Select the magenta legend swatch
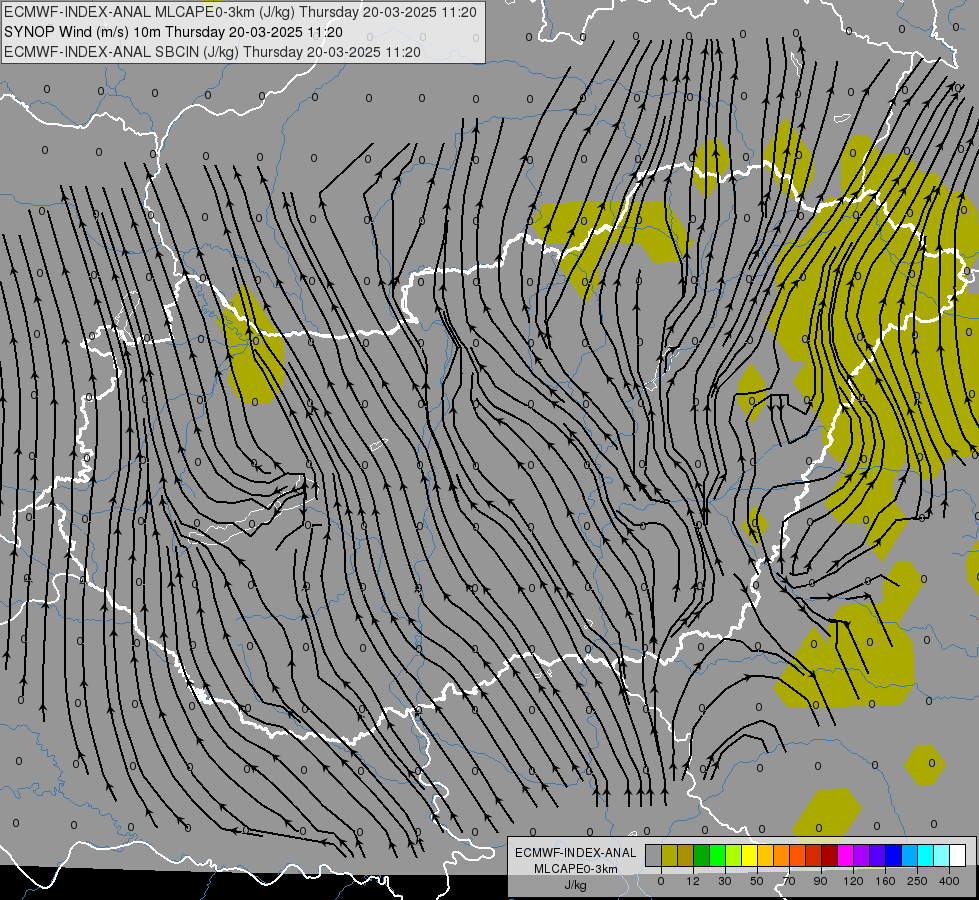This screenshot has width=979, height=900. coord(846,855)
